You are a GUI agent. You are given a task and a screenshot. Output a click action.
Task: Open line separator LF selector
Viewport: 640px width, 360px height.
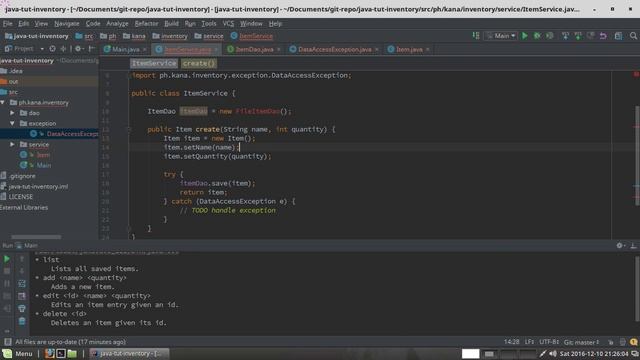[529, 342]
